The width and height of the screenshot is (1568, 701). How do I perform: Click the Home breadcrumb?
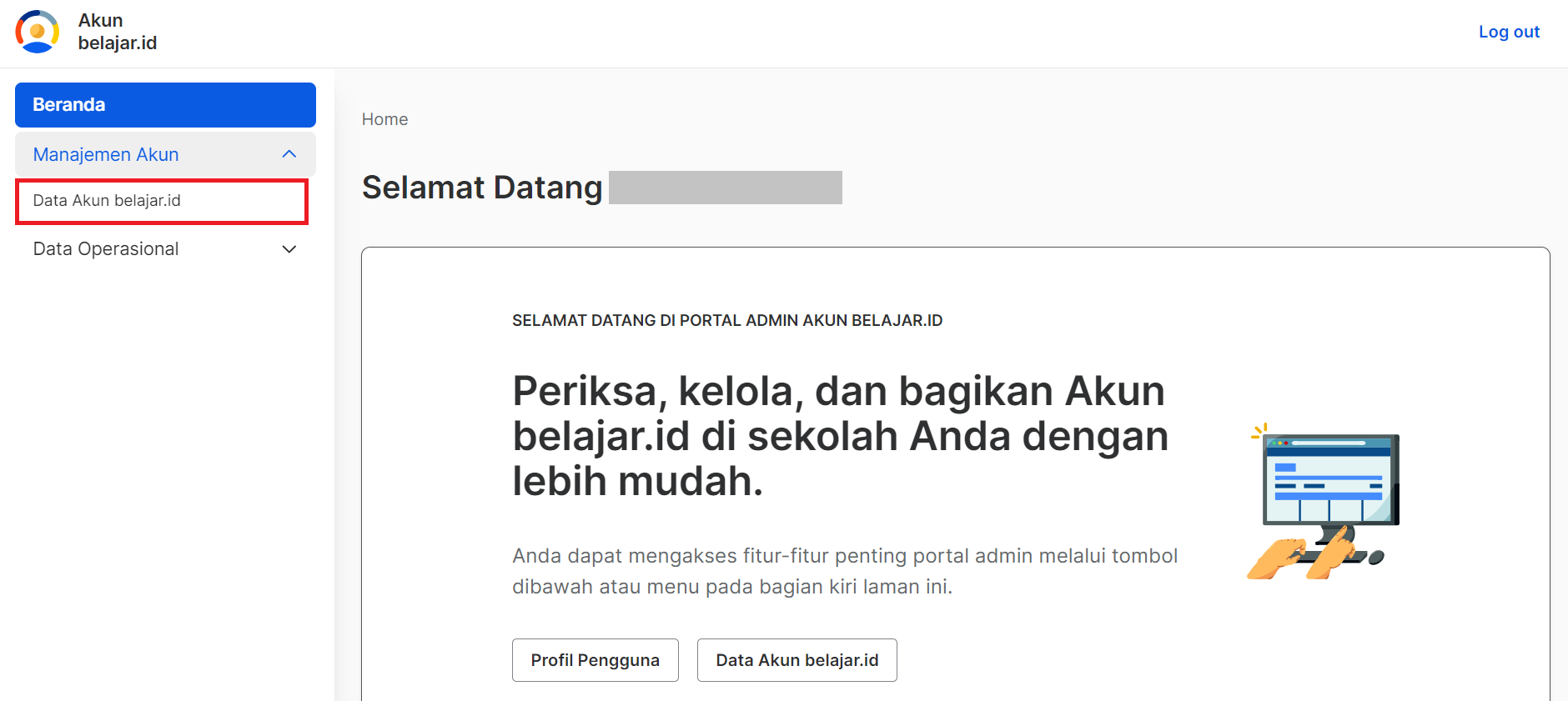point(384,119)
